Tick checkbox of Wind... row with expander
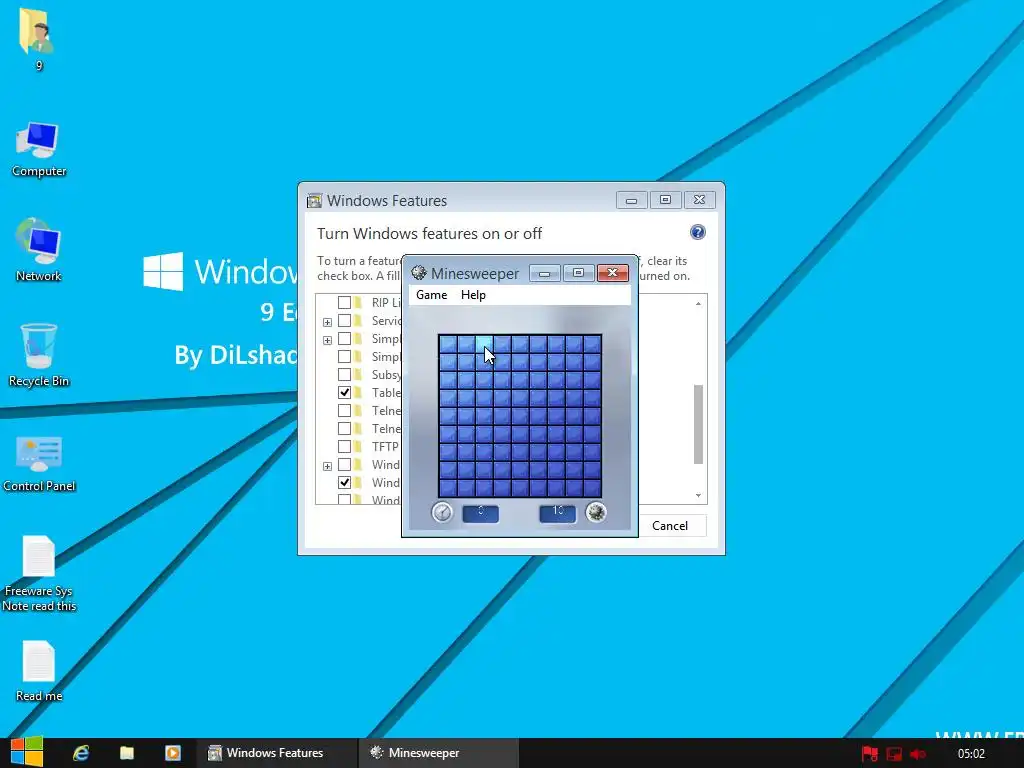Image resolution: width=1024 pixels, height=768 pixels. pos(344,465)
